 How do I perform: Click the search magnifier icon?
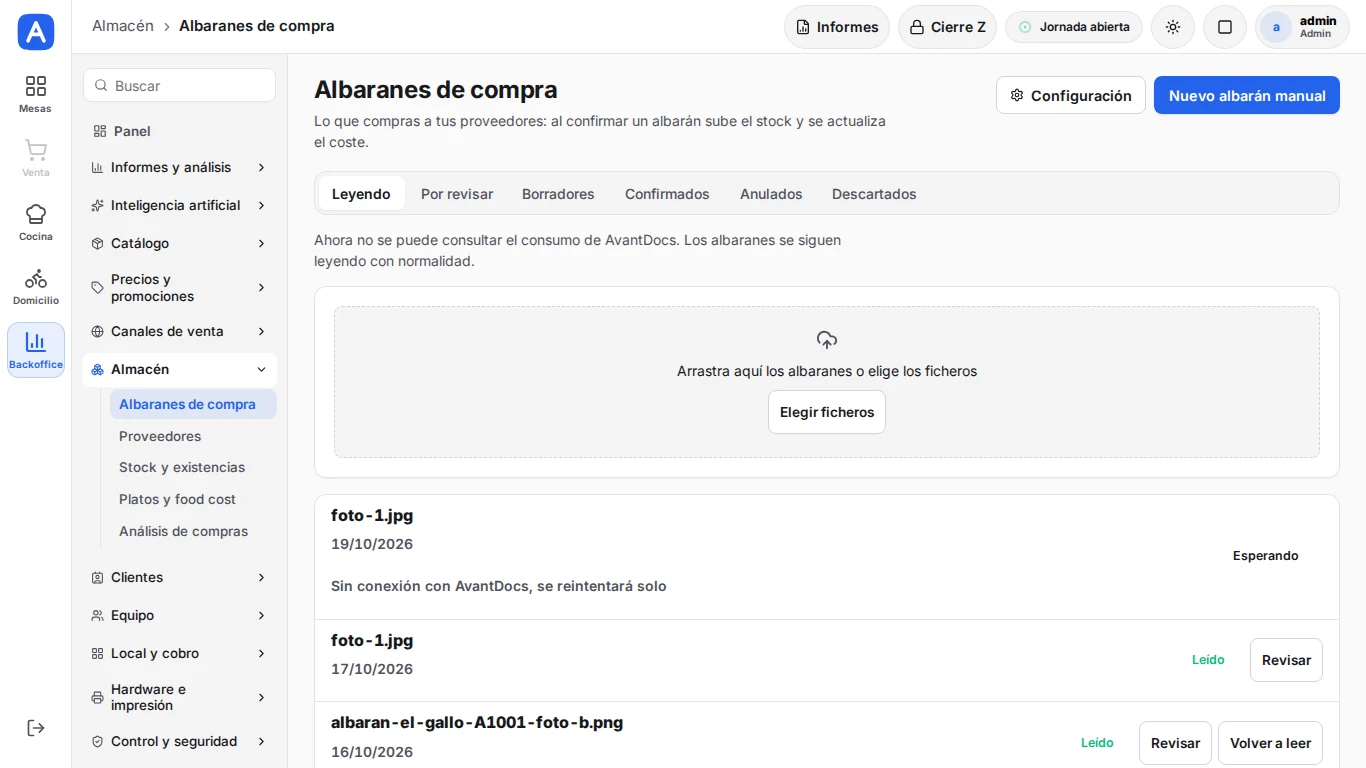101,86
